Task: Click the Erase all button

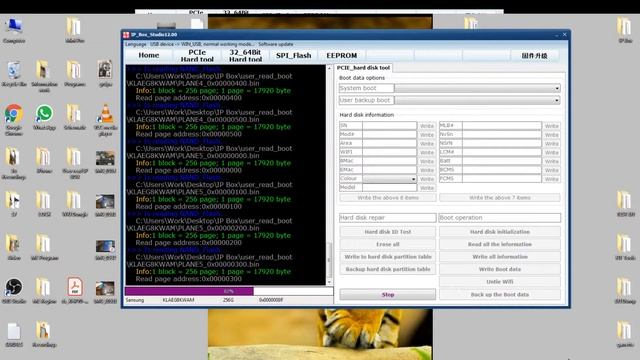Action: pos(388,244)
